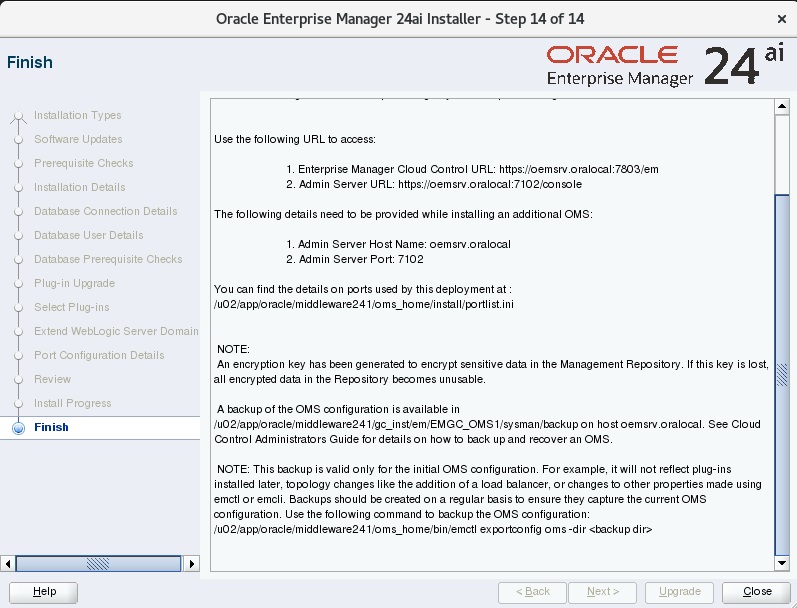Click the Oracle Enterprise Manager 24ai logo

[665, 65]
